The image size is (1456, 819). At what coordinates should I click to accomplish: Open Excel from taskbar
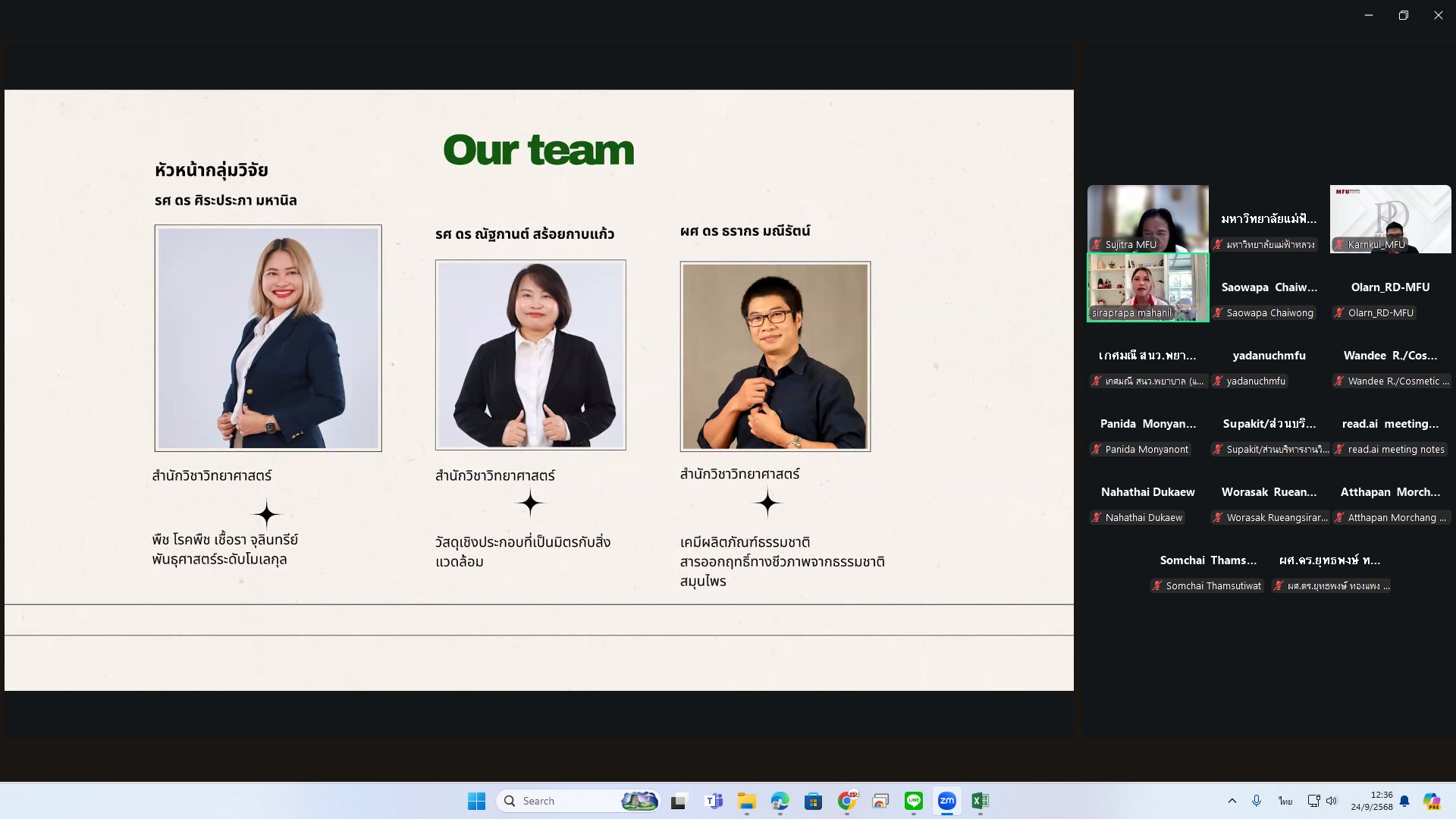(x=980, y=801)
